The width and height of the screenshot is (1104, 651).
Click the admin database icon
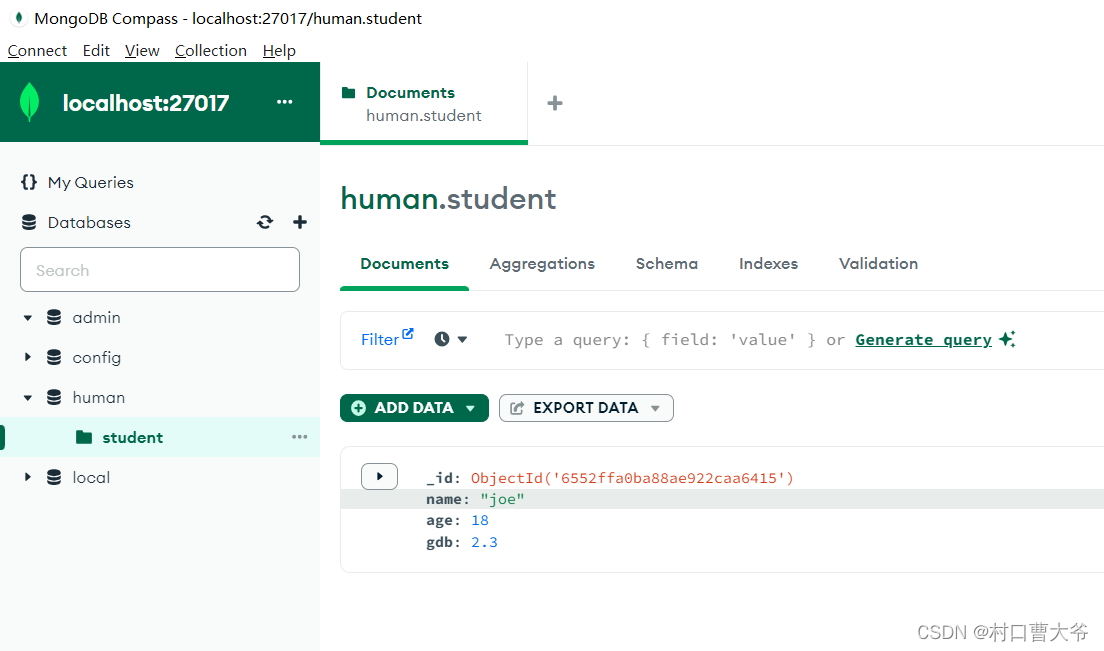(x=54, y=317)
